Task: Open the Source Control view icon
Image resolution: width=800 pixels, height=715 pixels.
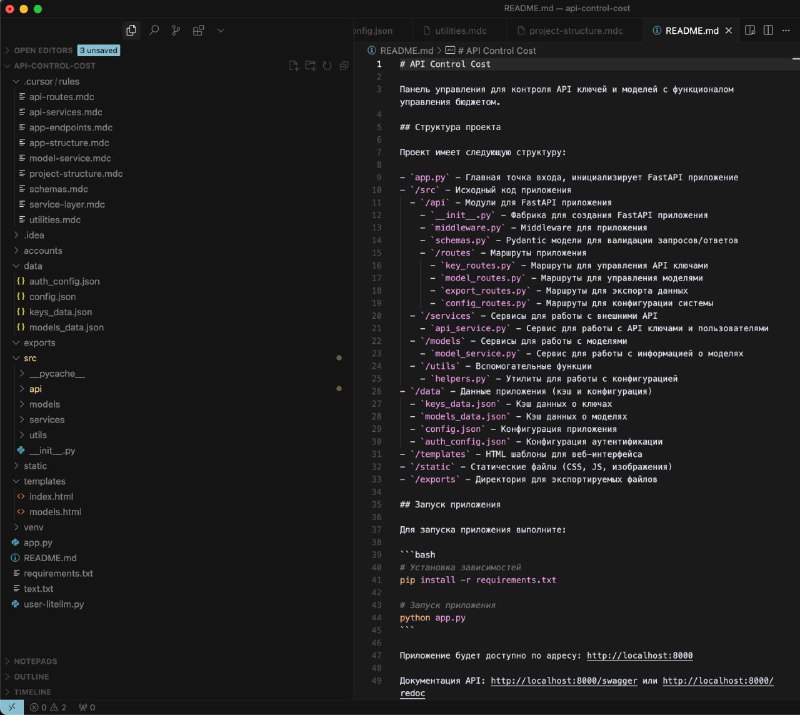Action: (176, 31)
